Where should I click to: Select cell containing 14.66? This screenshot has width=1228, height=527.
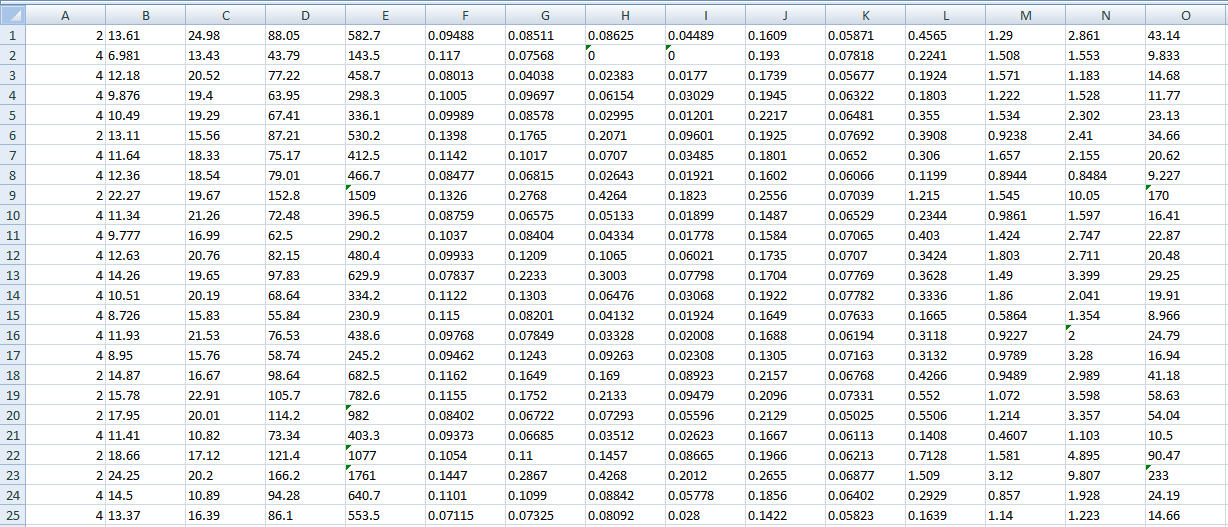click(1186, 515)
